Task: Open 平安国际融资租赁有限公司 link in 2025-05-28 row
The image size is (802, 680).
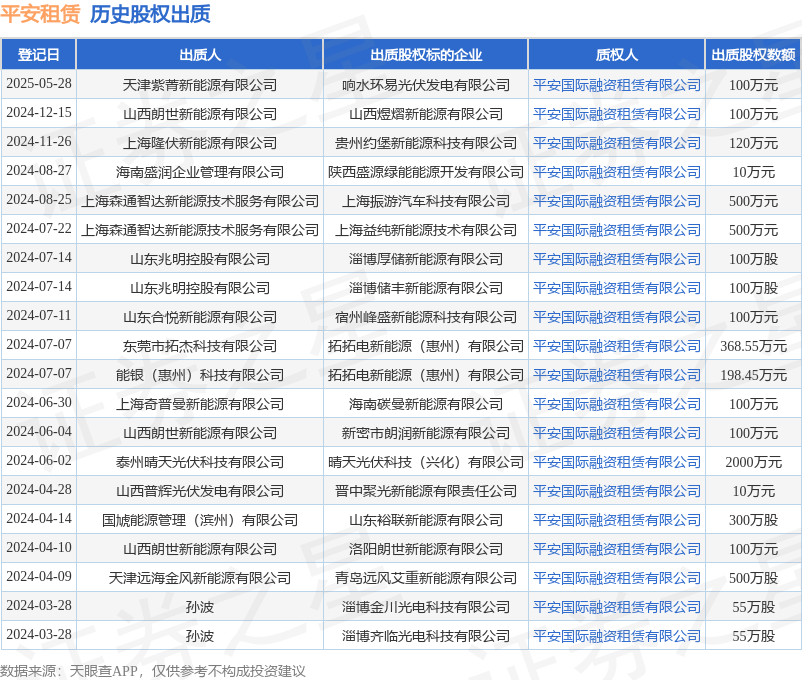Action: (617, 85)
